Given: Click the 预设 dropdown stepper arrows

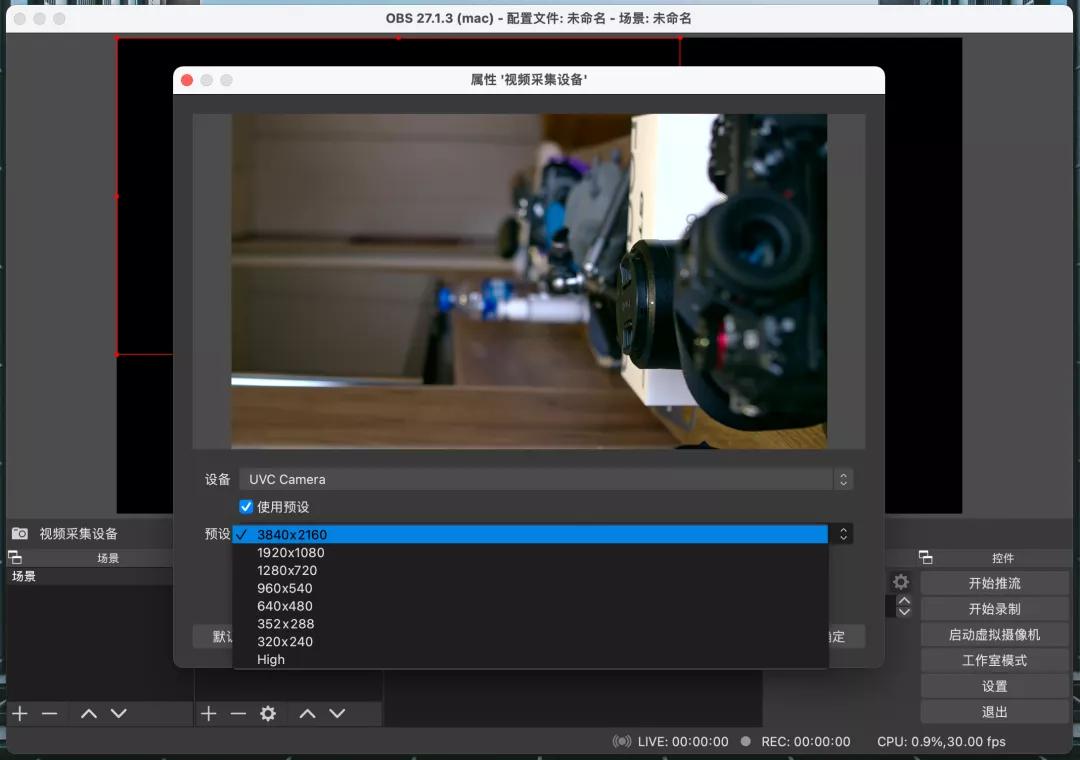Looking at the screenshot, I should pyautogui.click(x=843, y=534).
